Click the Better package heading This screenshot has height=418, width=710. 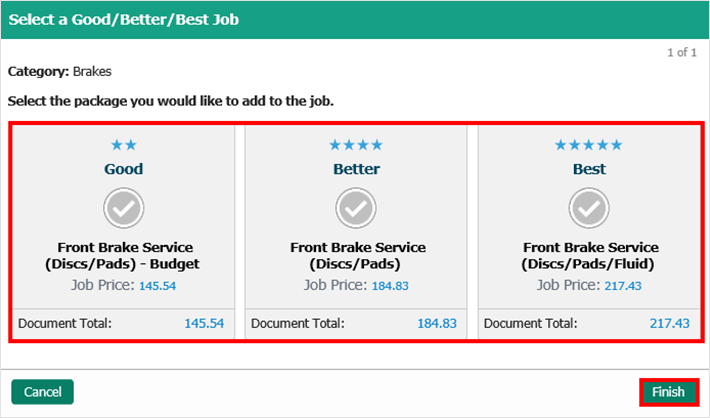(x=357, y=169)
